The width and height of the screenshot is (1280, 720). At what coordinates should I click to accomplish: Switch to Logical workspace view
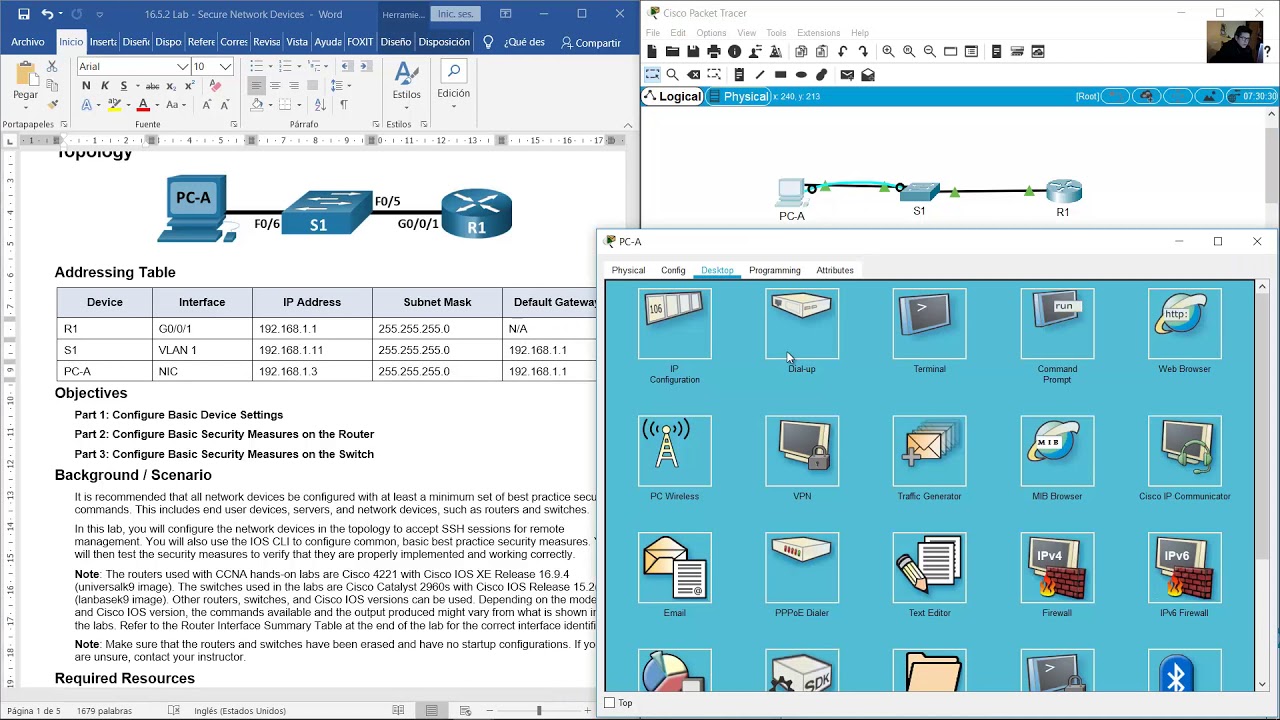pyautogui.click(x=672, y=97)
